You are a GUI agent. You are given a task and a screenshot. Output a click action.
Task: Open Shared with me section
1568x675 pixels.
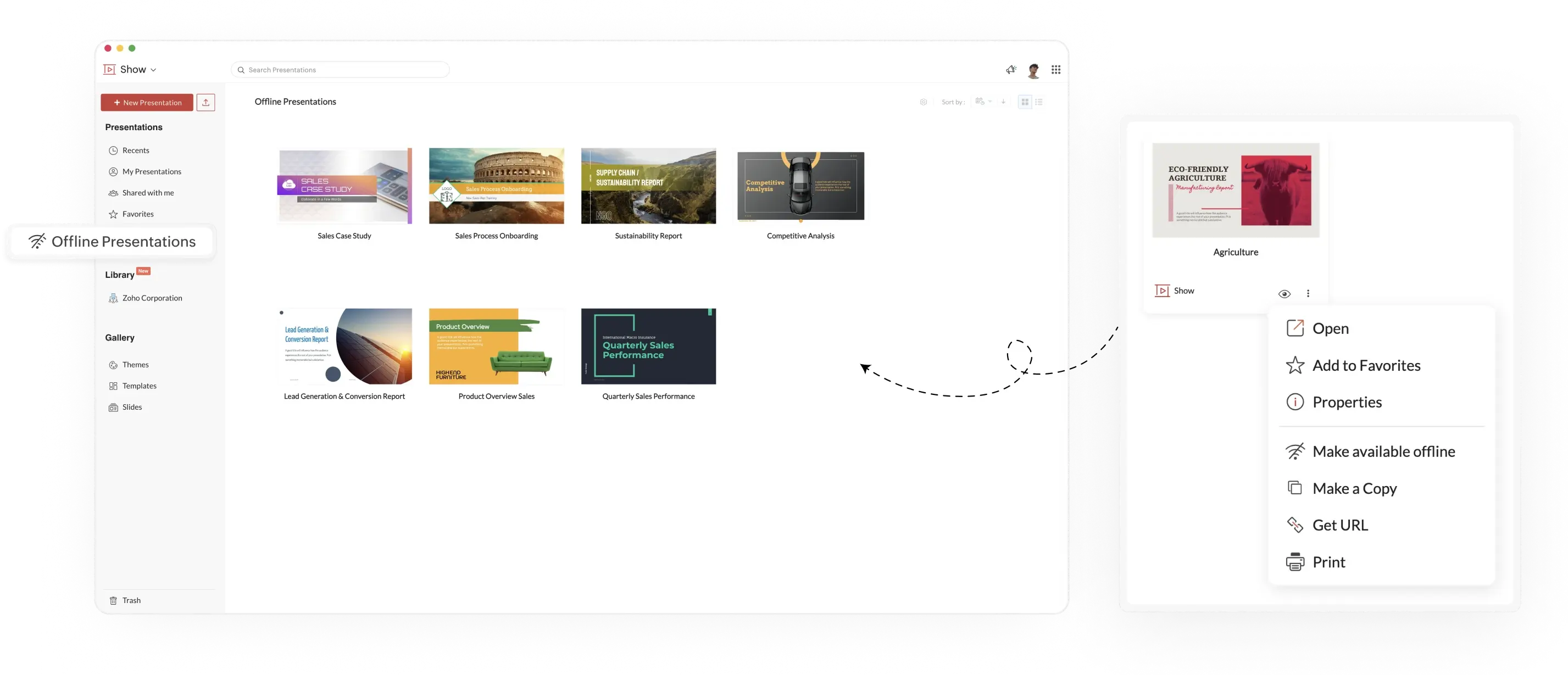(x=148, y=192)
